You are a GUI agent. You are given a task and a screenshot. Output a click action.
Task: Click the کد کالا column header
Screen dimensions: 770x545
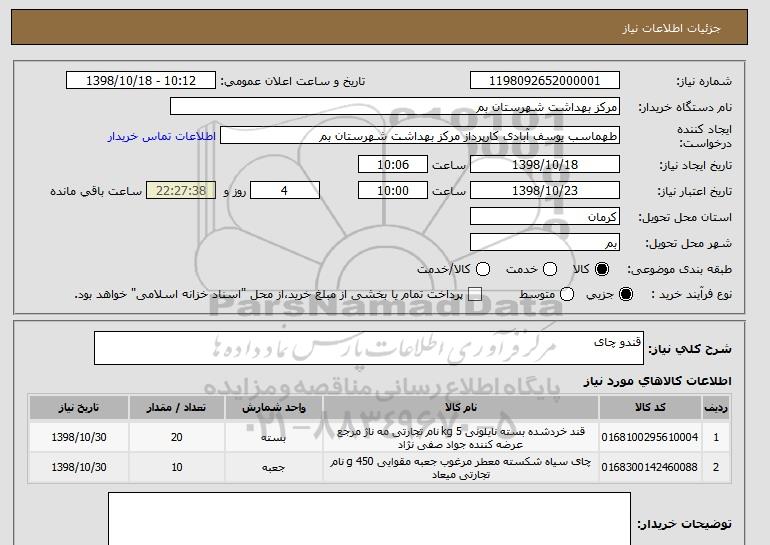[x=650, y=408]
